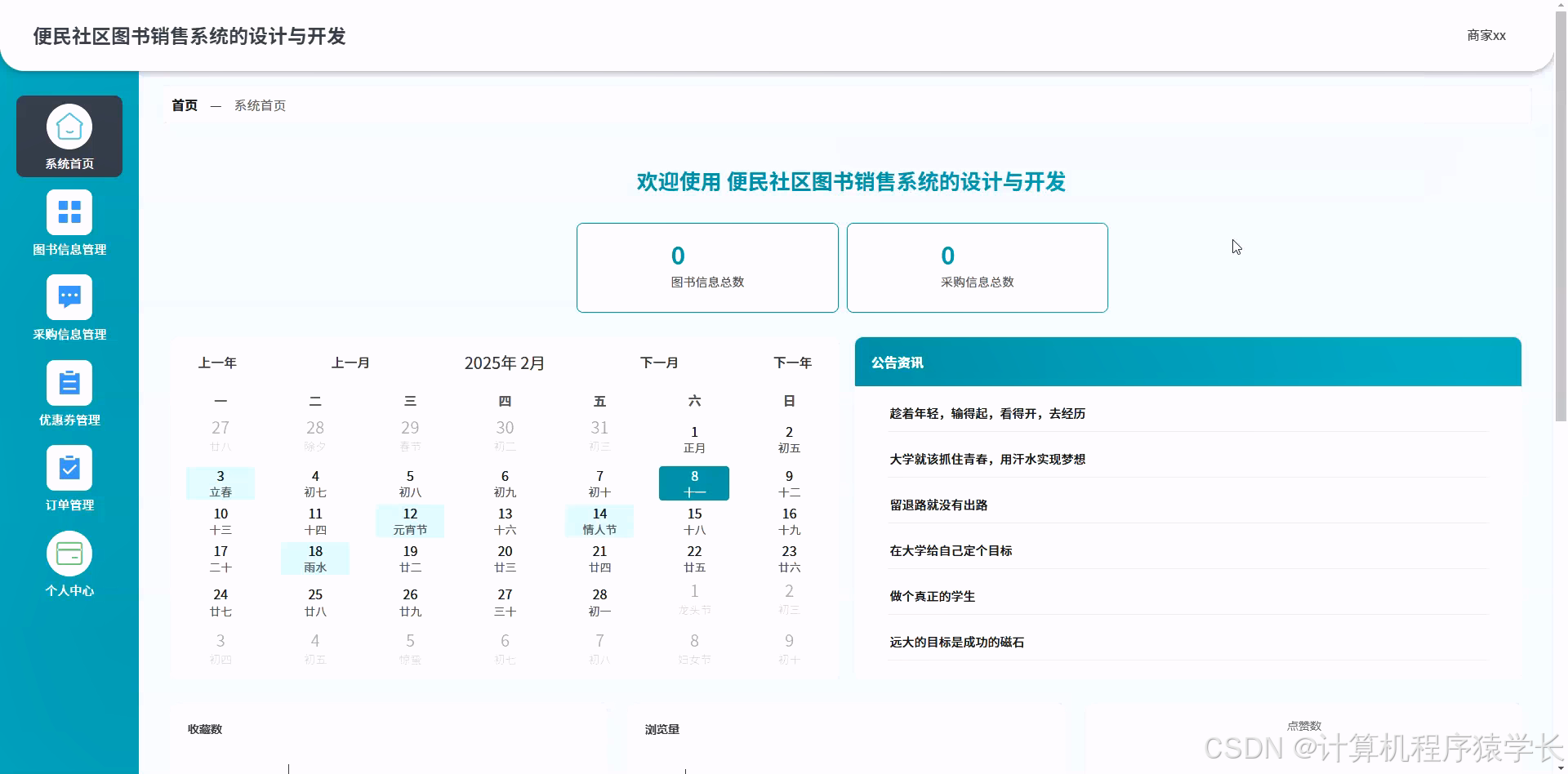Select greyed date 8 妇女节

coord(694,649)
